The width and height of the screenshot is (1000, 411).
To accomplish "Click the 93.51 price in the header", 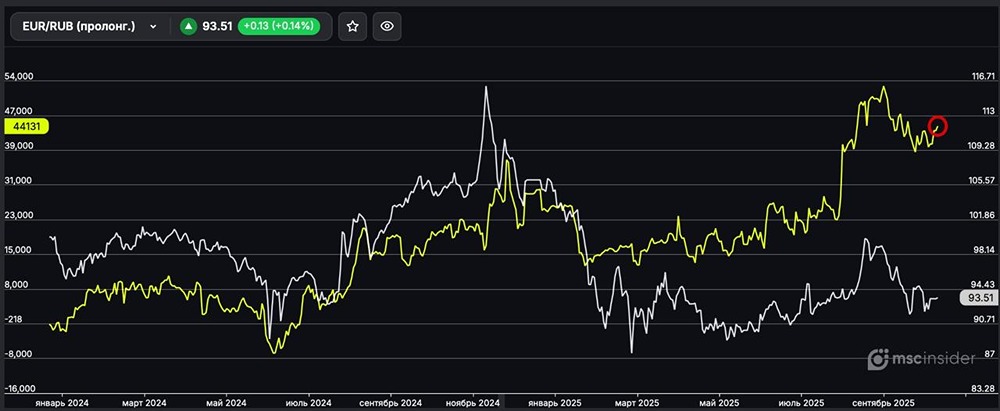I will point(216,26).
